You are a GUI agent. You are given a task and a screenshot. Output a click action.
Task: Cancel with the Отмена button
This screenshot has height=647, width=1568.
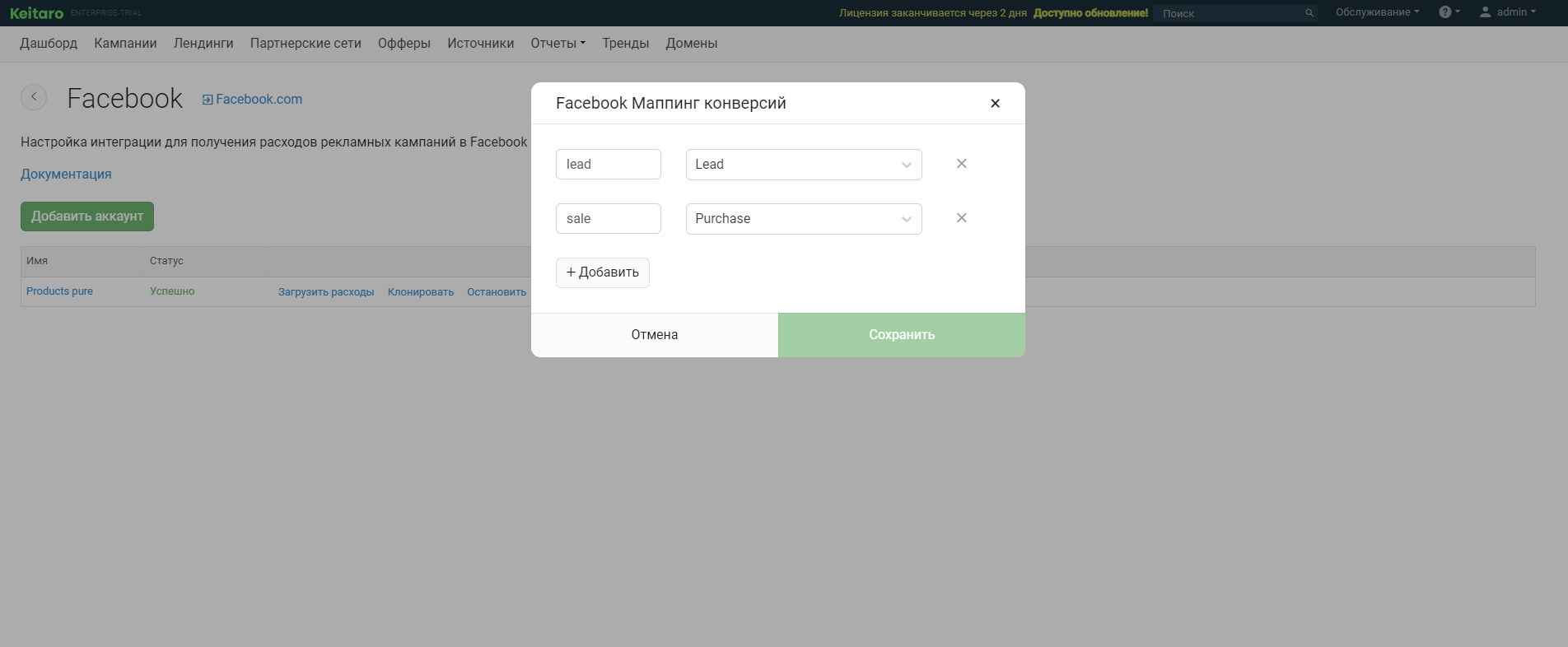click(x=655, y=335)
